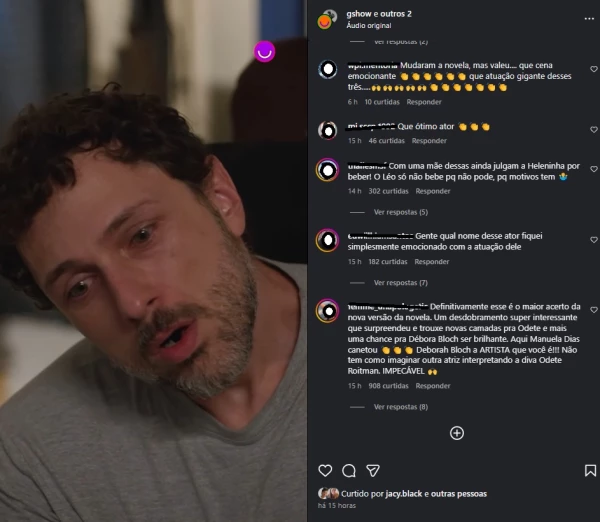Image resolution: width=600 pixels, height=522 pixels.
Task: Reply to the comment with 908 curtidas
Action: click(433, 386)
